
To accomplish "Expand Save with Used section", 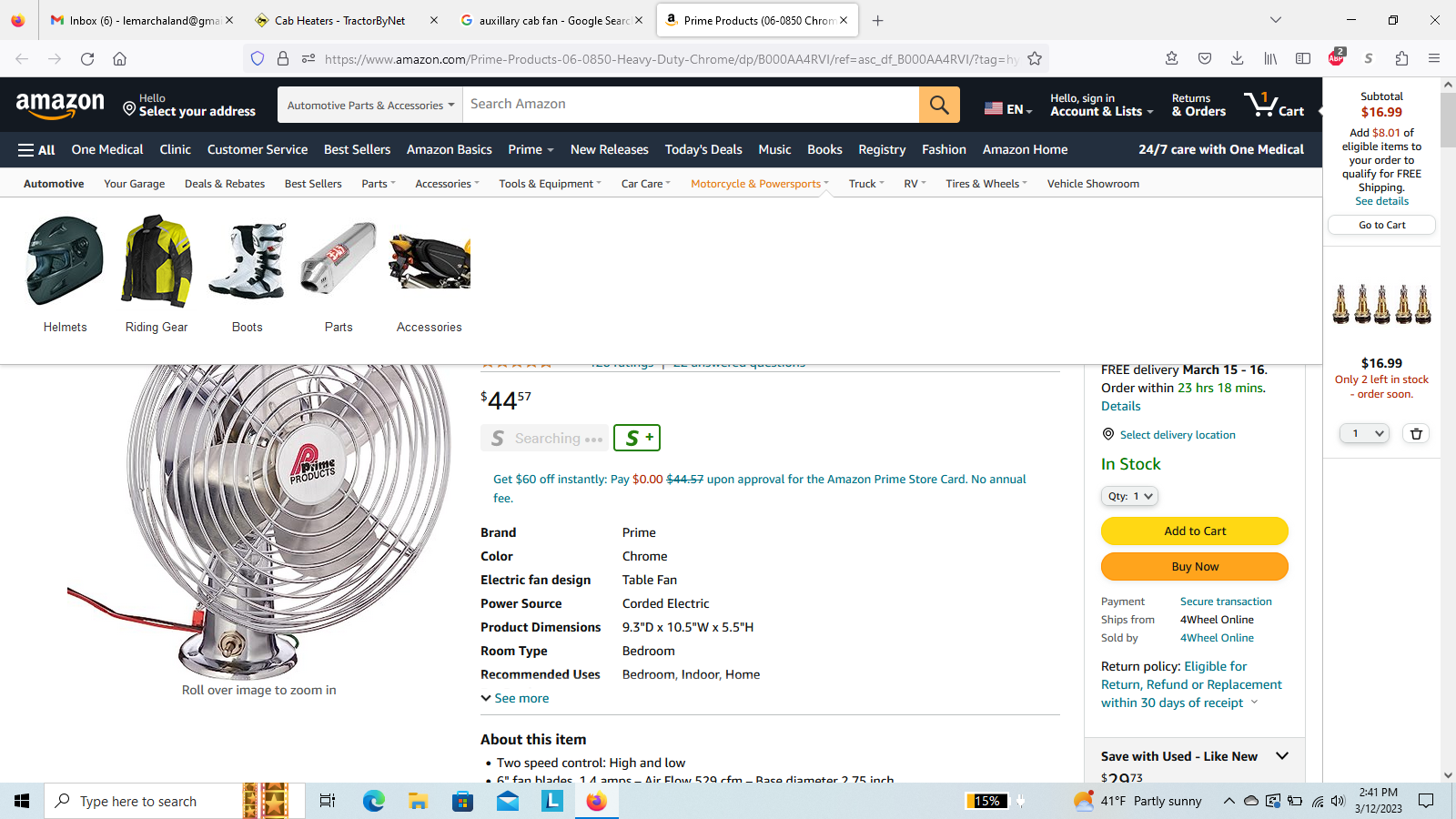I will point(1282,756).
